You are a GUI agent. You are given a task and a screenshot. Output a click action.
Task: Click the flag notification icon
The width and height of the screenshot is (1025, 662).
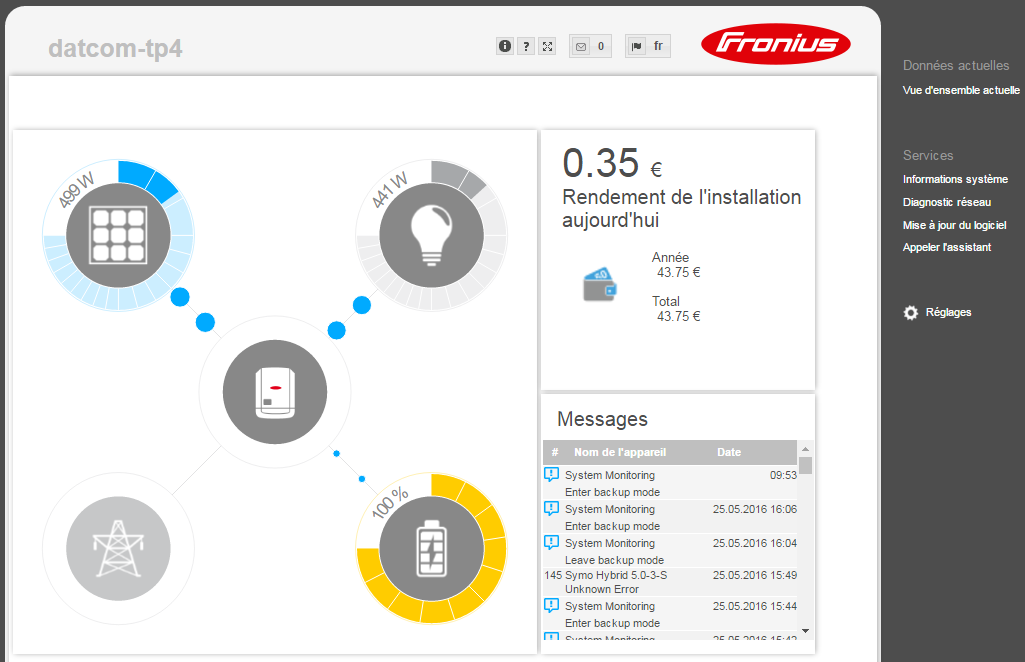[636, 45]
